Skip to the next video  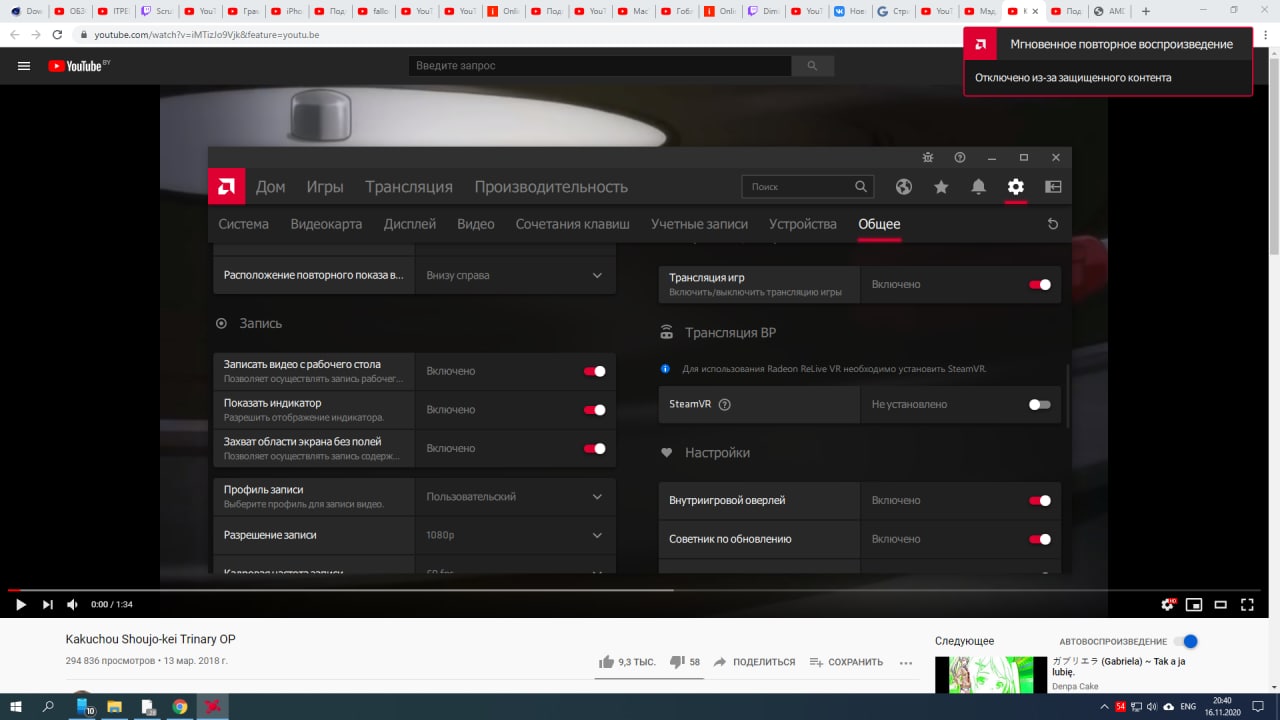pos(47,604)
